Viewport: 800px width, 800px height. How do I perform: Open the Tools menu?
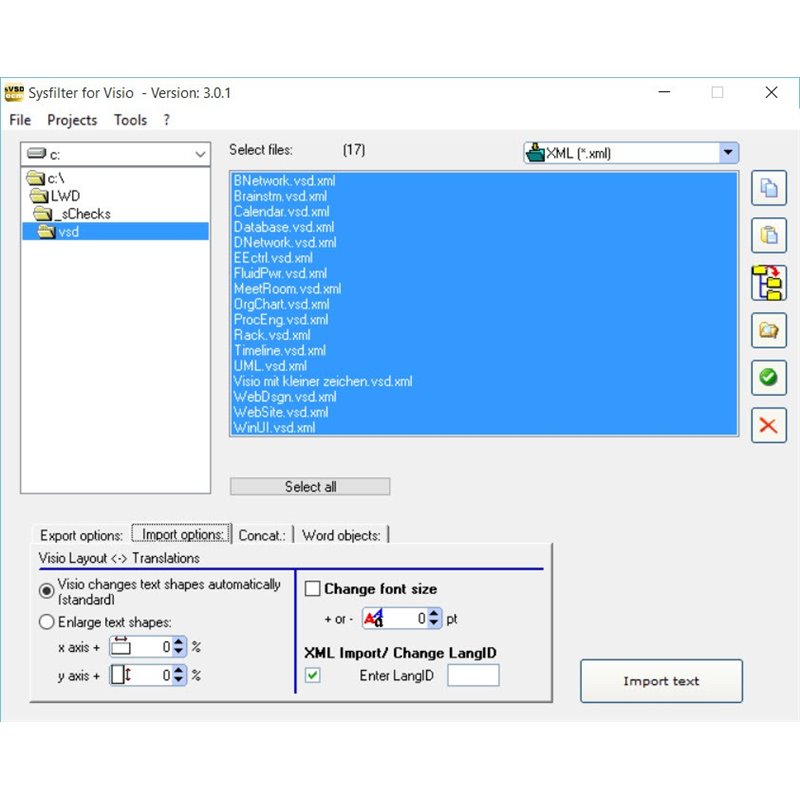point(131,120)
